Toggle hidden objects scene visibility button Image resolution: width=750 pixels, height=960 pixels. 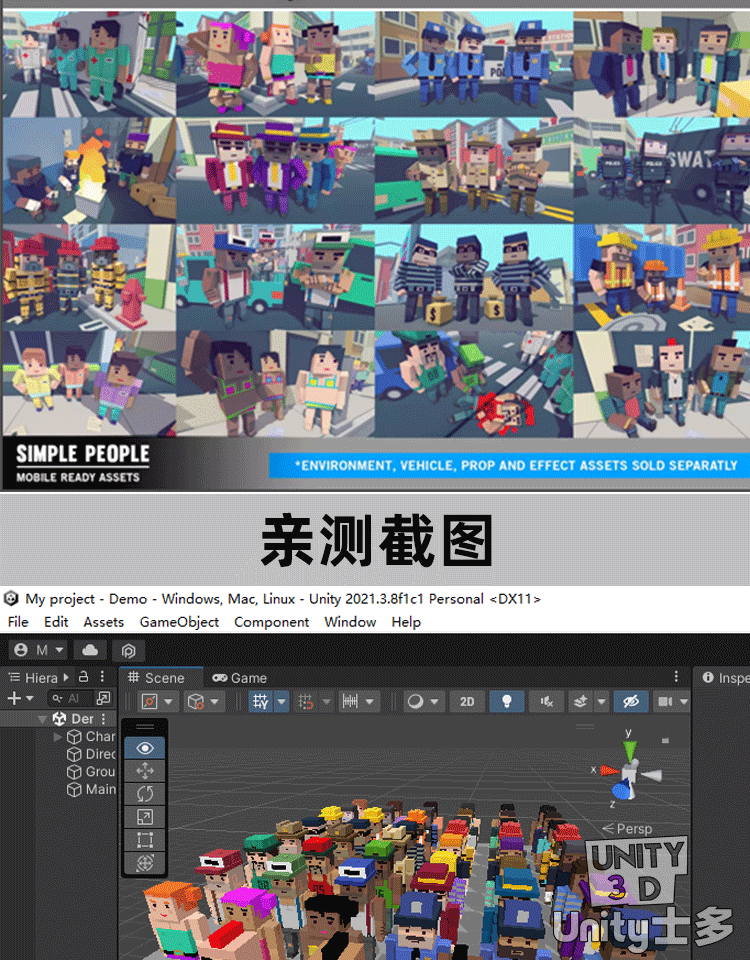630,702
